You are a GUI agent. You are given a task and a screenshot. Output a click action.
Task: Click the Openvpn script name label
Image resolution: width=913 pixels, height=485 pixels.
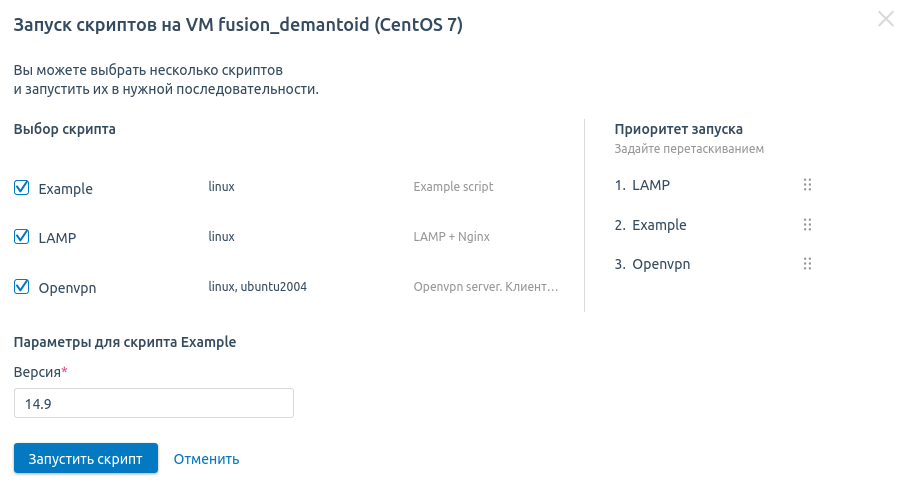(67, 288)
